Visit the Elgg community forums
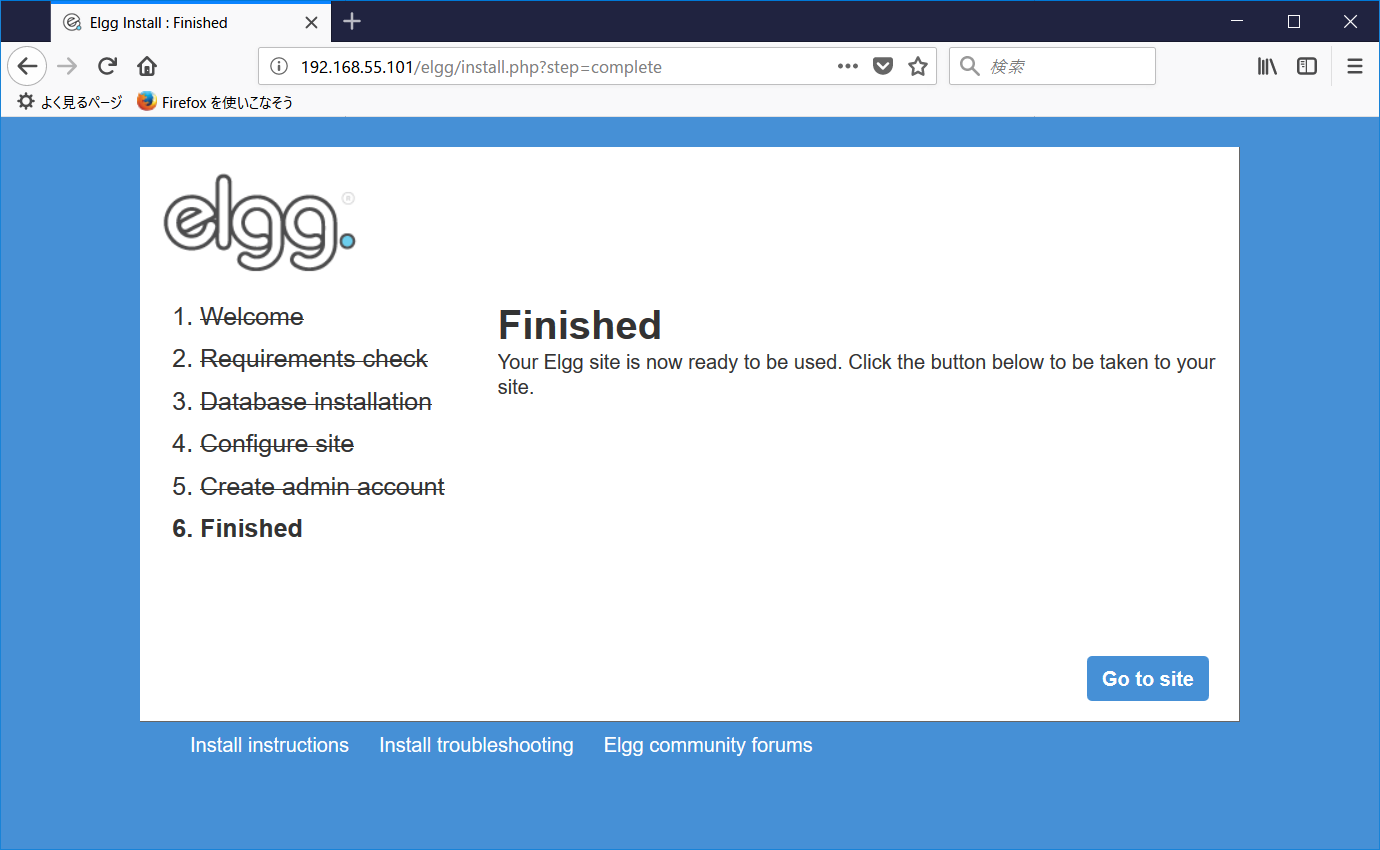Image resolution: width=1380 pixels, height=850 pixels. pyautogui.click(x=707, y=744)
